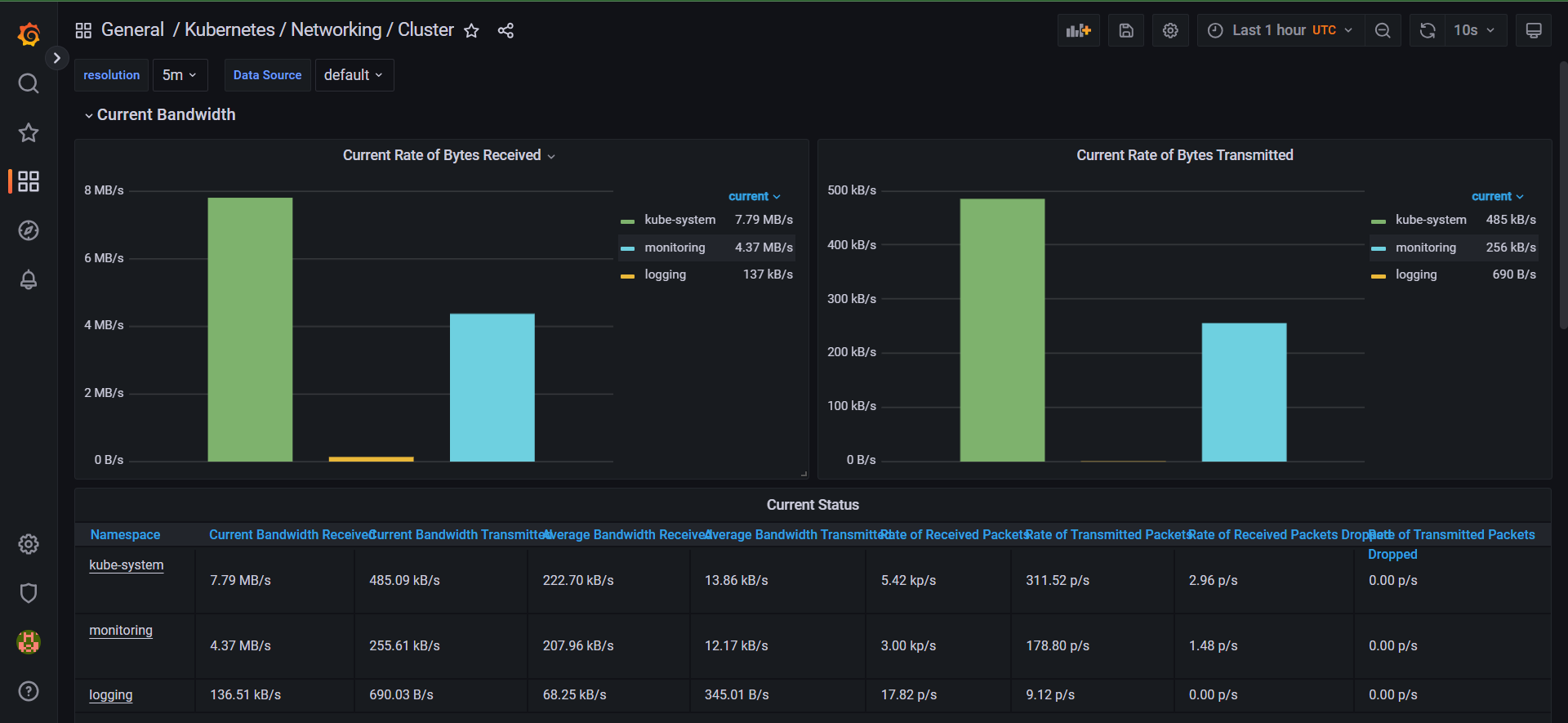Open the logging namespace link
This screenshot has height=723, width=1568.
point(111,694)
